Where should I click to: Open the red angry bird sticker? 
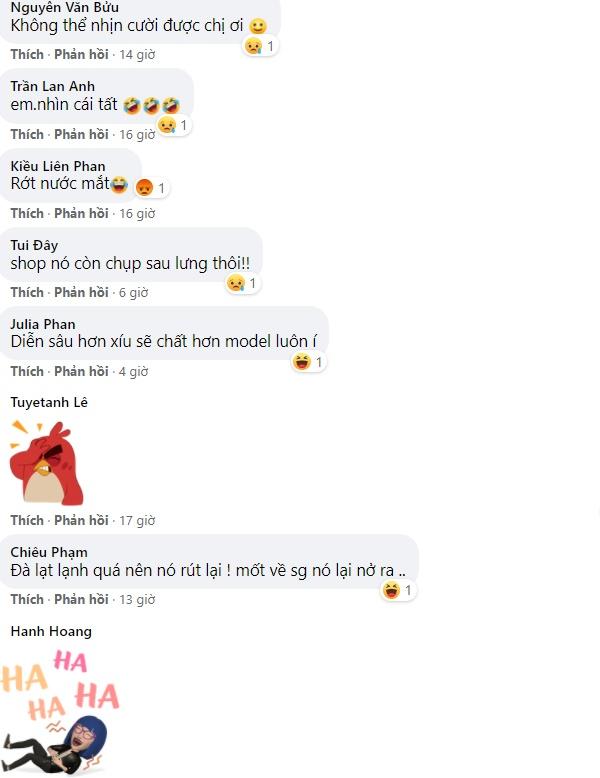(47, 462)
